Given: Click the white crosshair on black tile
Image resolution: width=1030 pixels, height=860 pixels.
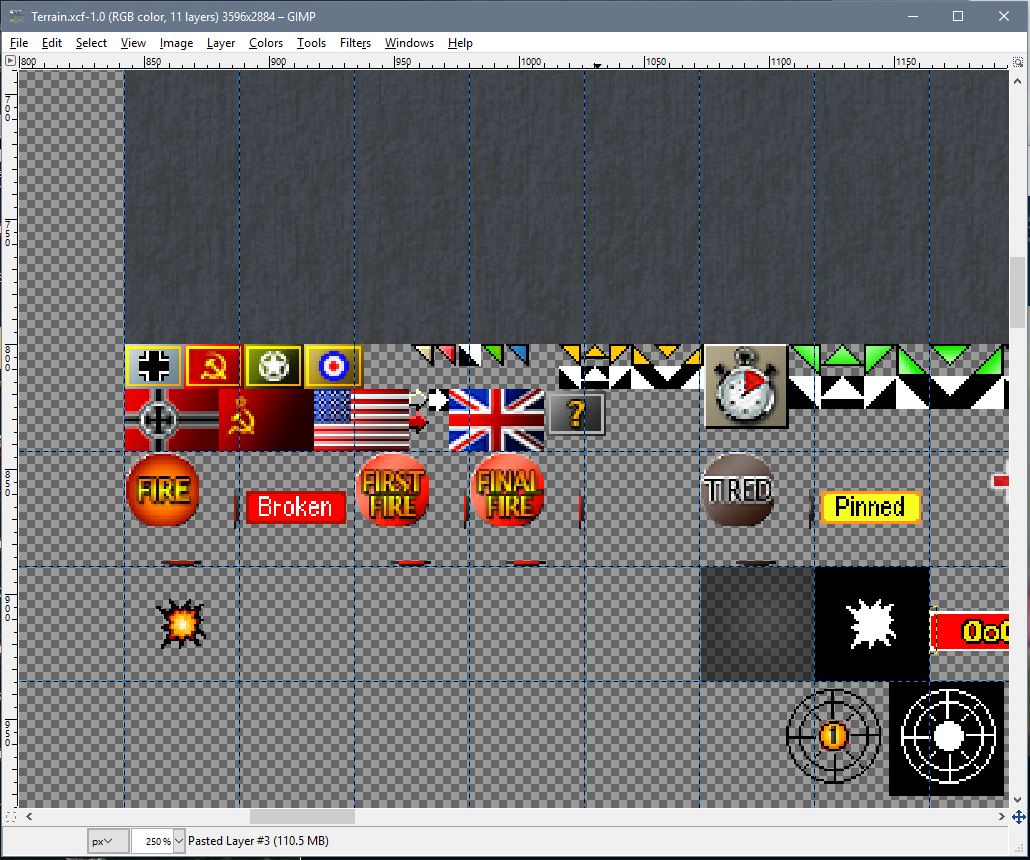Looking at the screenshot, I should [x=947, y=738].
